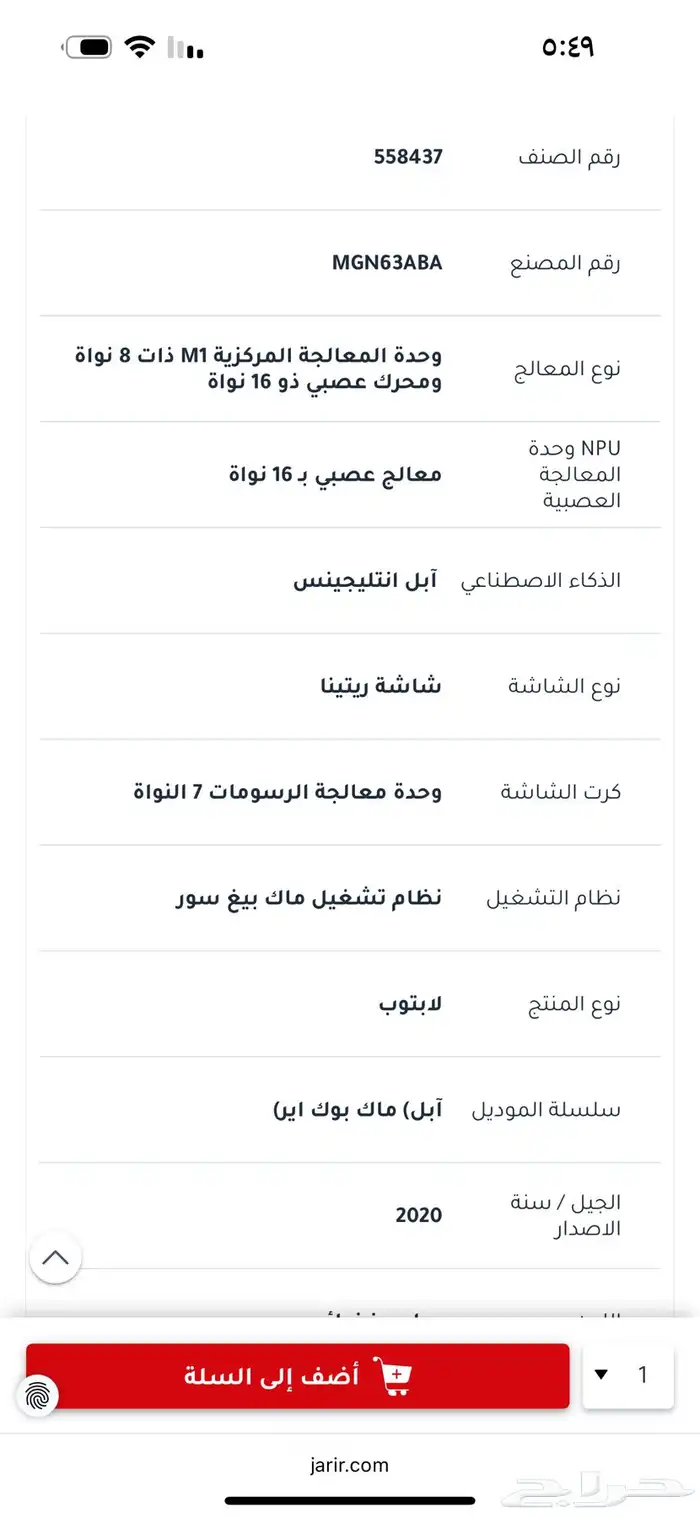Select the item number 558437
The image size is (700, 1518).
pos(408,157)
